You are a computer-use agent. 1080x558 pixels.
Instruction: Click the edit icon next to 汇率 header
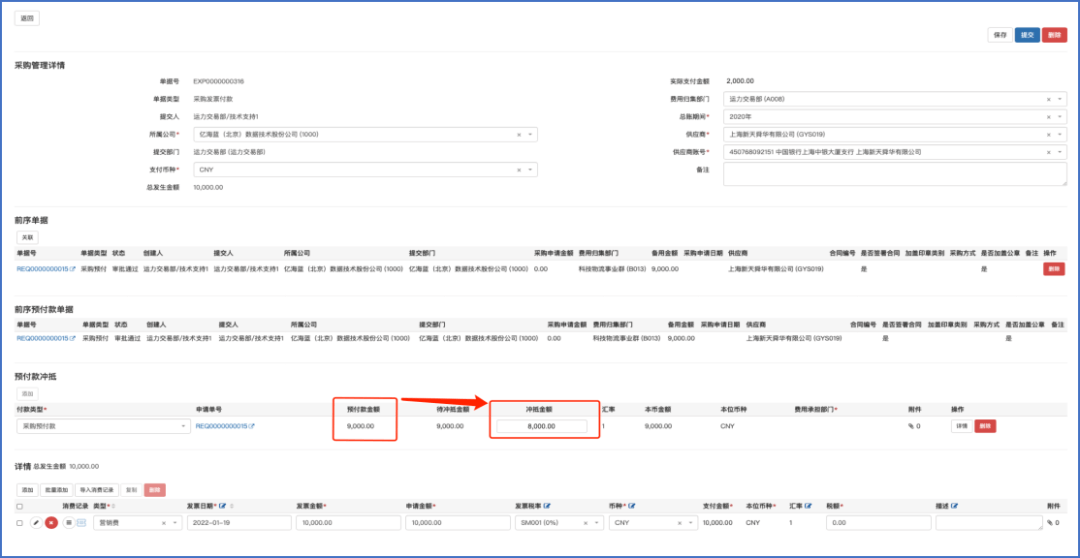808,506
